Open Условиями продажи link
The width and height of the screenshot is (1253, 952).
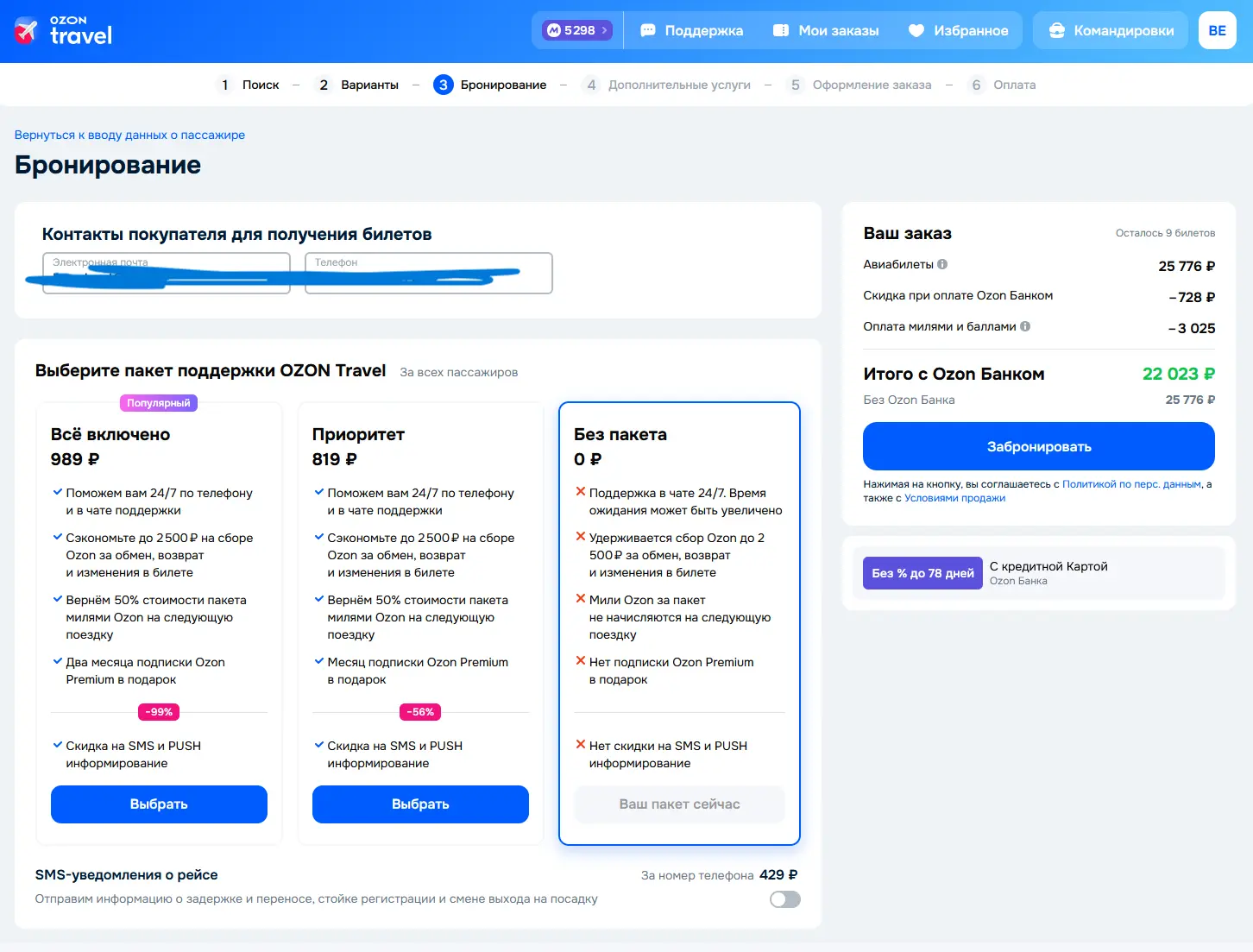(954, 498)
